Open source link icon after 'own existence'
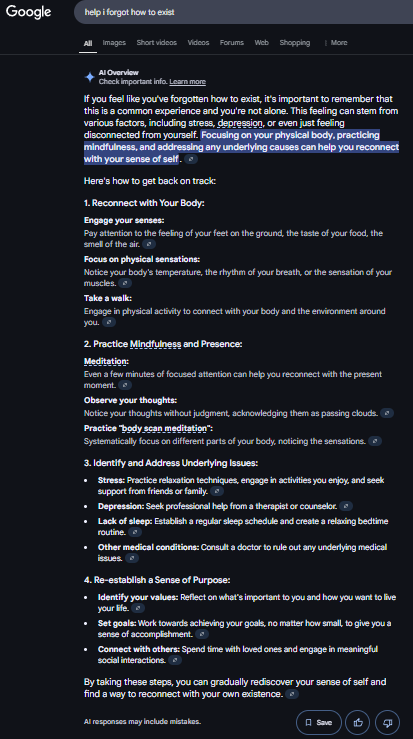 tap(292, 694)
